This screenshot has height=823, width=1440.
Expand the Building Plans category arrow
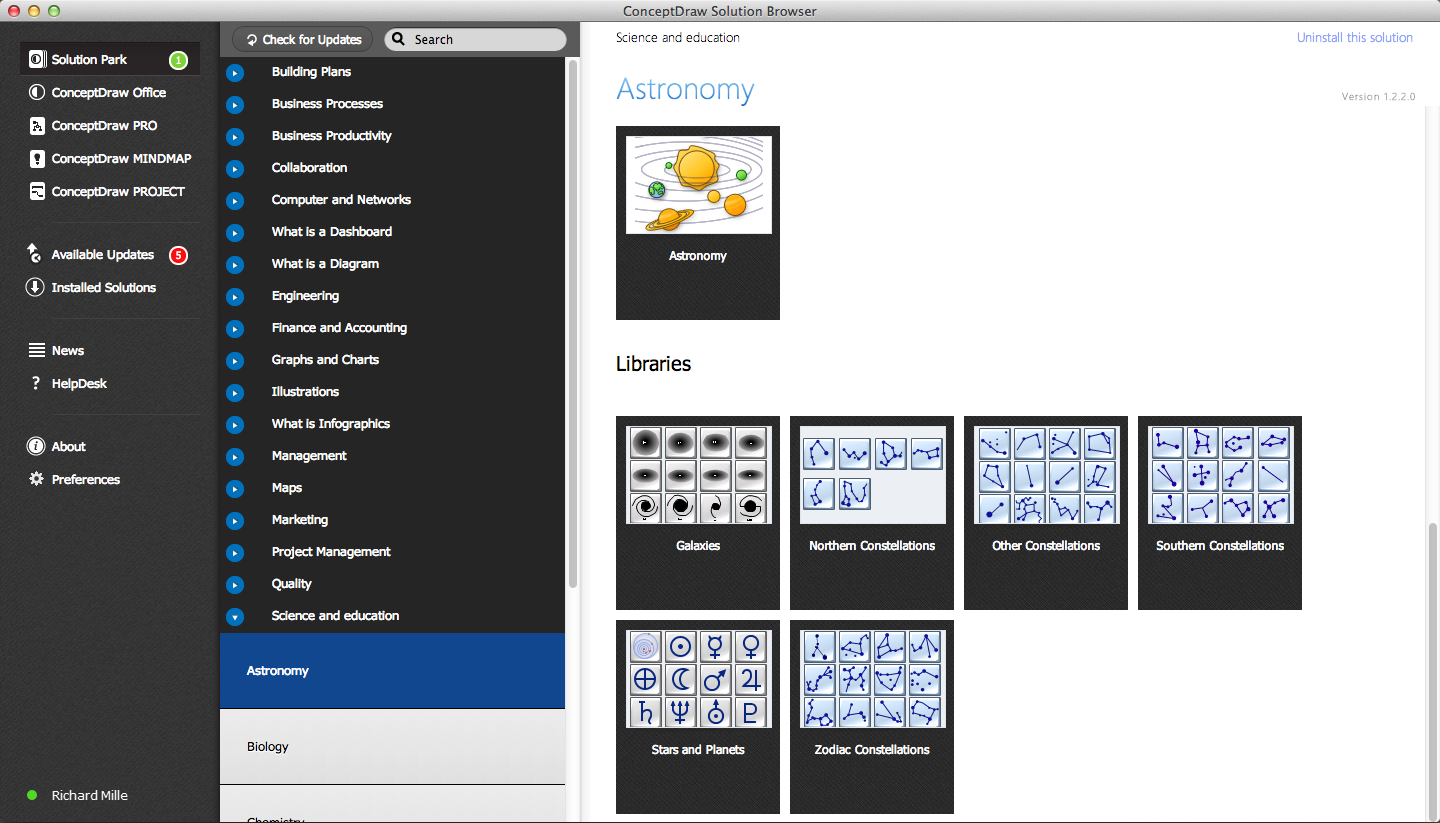[x=235, y=72]
